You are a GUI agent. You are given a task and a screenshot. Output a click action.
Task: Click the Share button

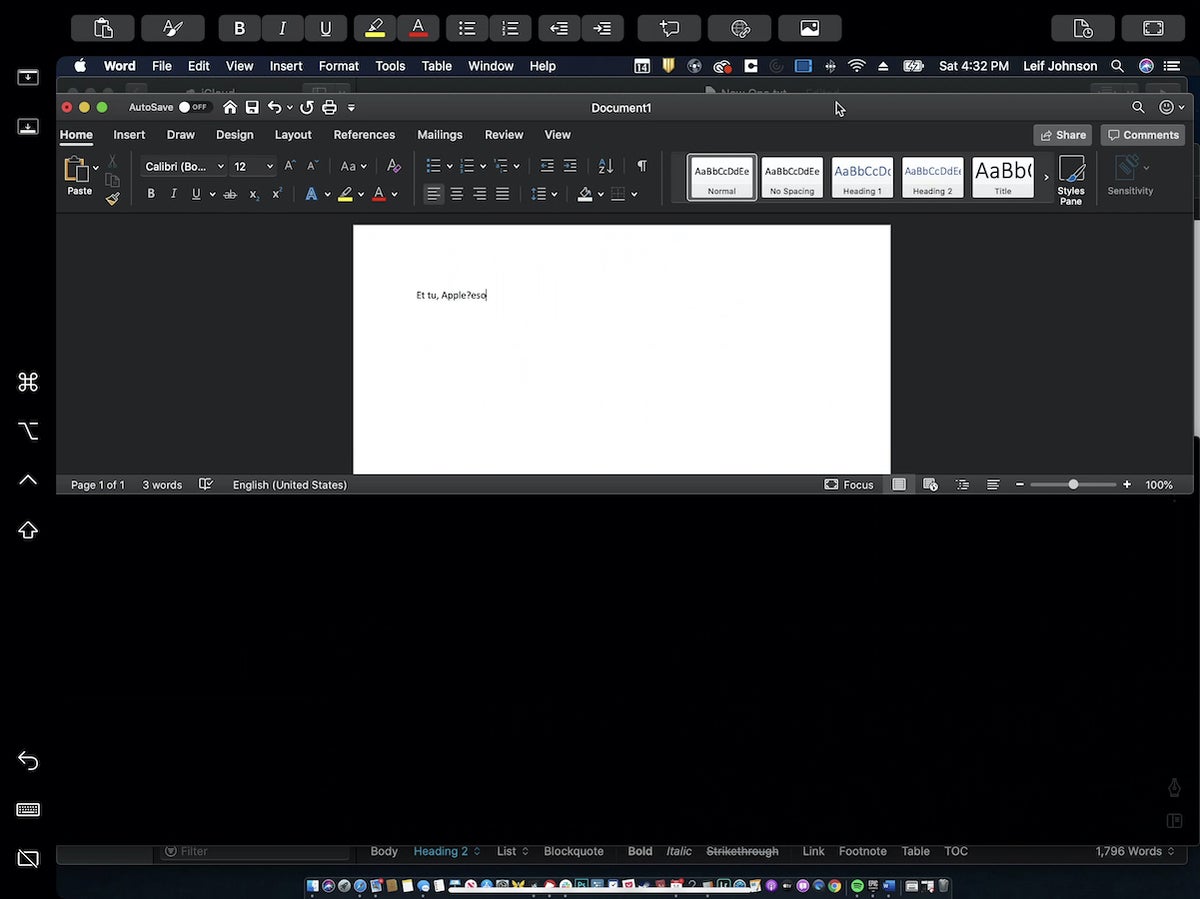[x=1062, y=135]
